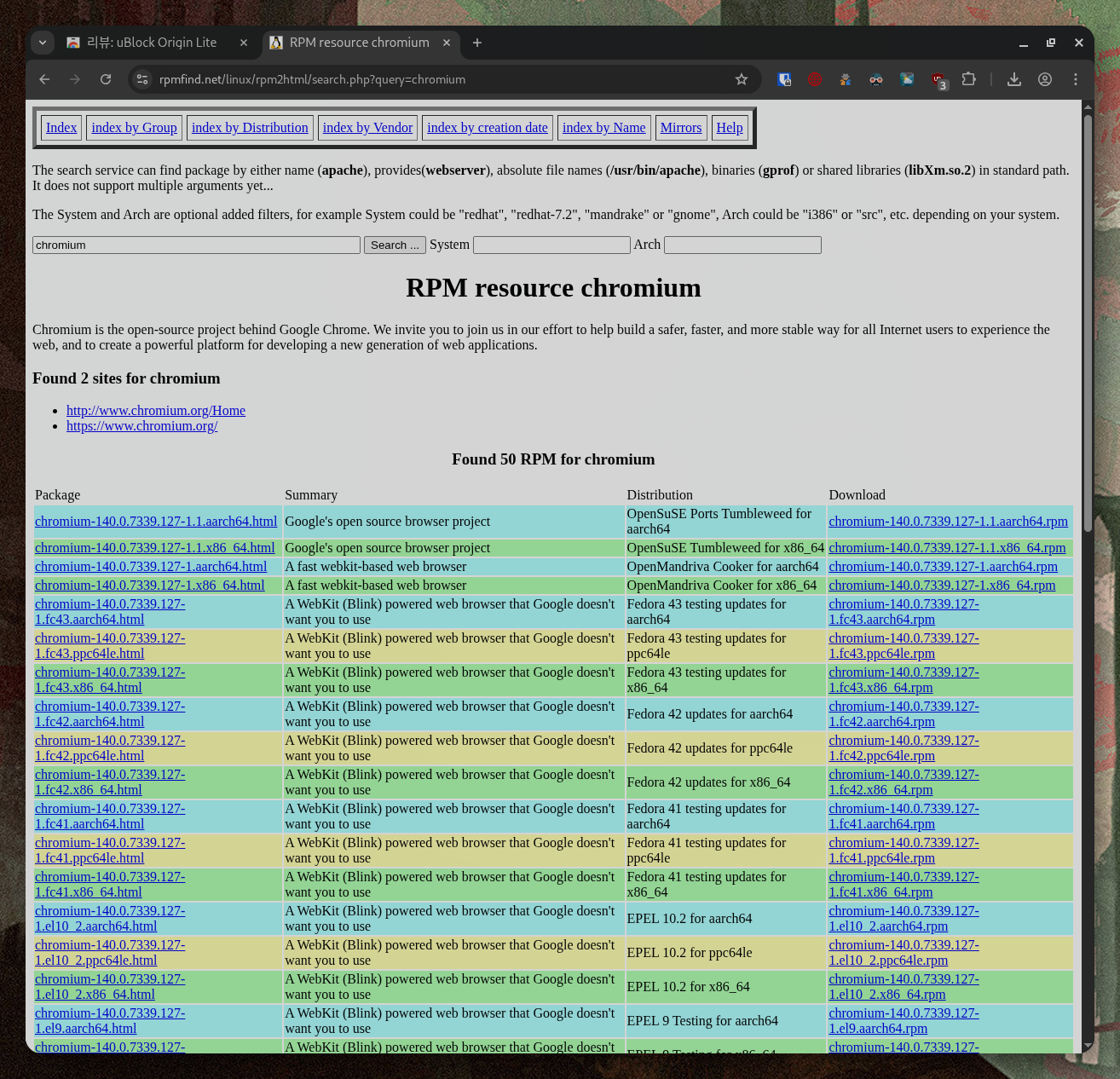Open chromium-140.0.7339.127-1.1.aarch64.html package page
This screenshot has height=1079, width=1120.
tap(156, 522)
